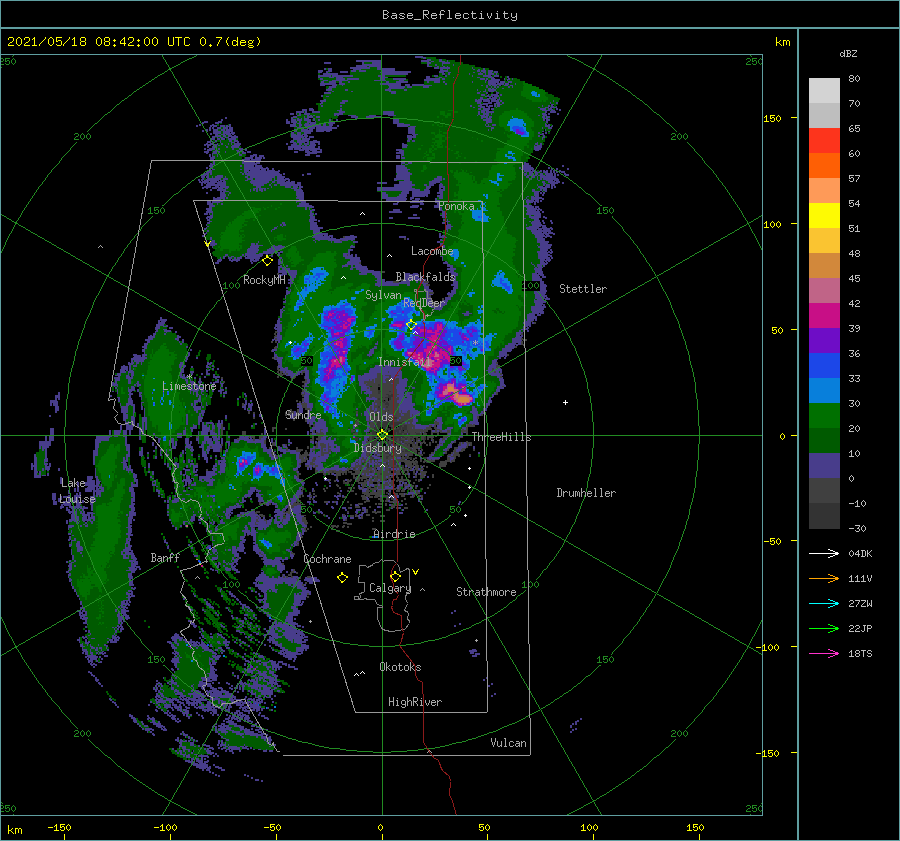900x841 pixels.
Task: Click the Innisfail city label
Action: 405,362
